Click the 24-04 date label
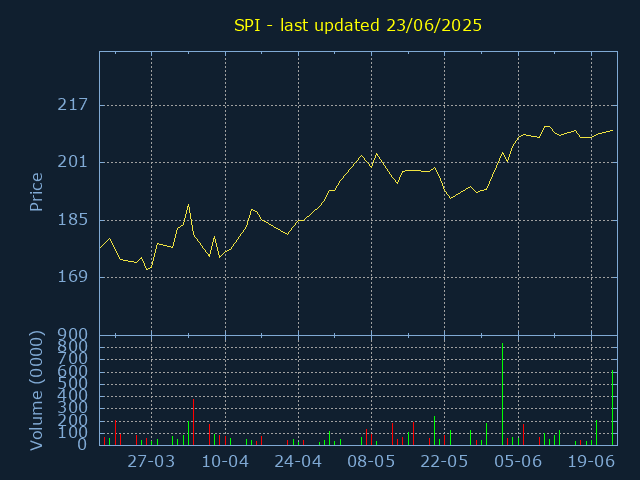Viewport: 640px width, 480px height. (x=298, y=462)
